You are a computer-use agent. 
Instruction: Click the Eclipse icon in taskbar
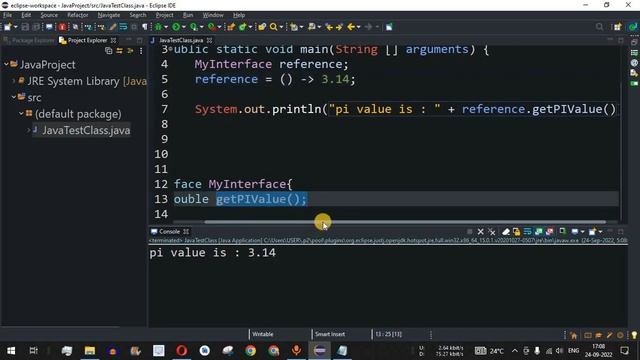(320, 351)
